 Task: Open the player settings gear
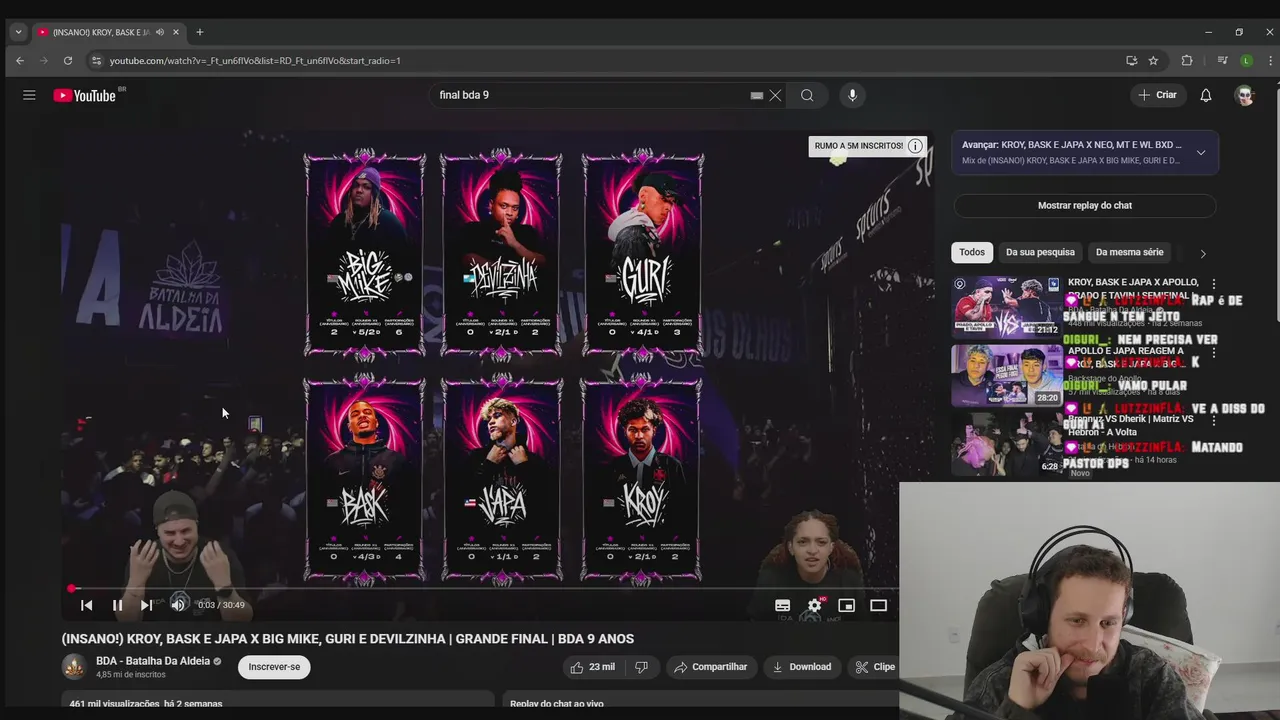[815, 605]
